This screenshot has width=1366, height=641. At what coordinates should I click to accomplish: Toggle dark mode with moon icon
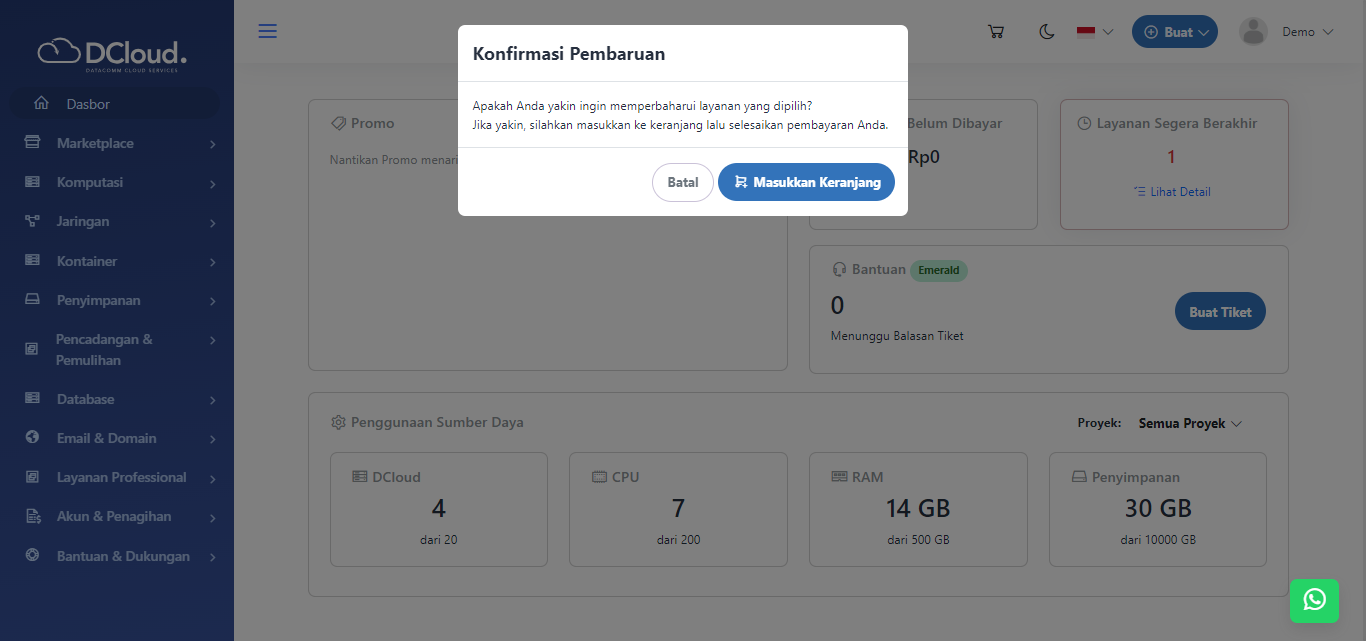1047,32
